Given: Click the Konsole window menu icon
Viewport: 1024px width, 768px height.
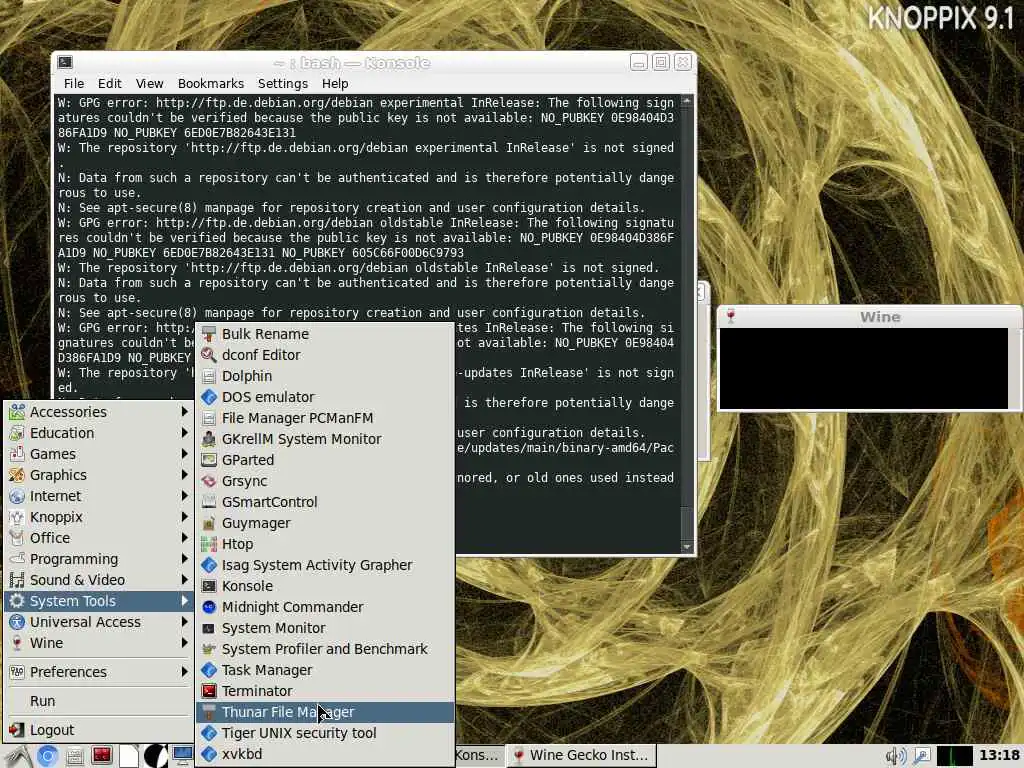Looking at the screenshot, I should [x=65, y=62].
